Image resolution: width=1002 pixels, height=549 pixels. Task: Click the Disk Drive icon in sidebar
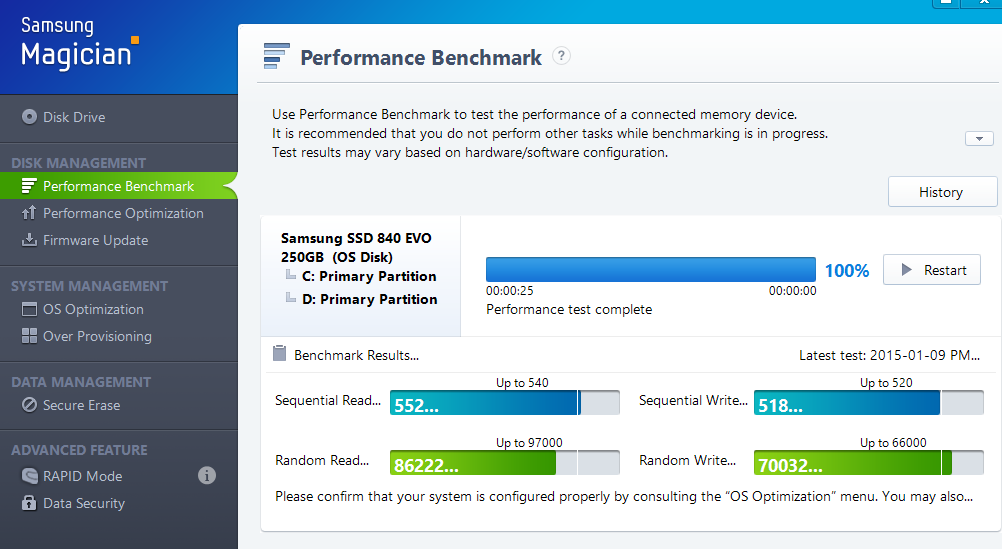coord(29,117)
